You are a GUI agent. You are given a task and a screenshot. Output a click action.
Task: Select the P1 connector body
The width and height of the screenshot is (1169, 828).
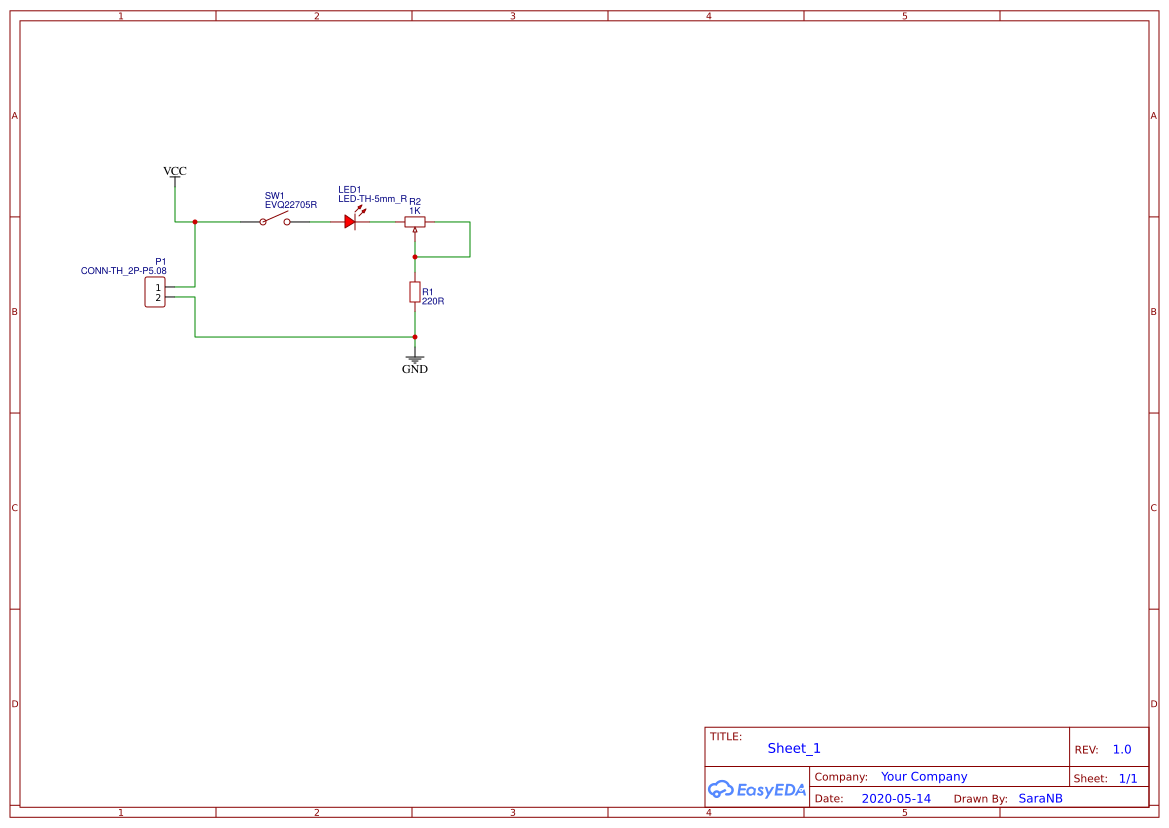tap(155, 292)
